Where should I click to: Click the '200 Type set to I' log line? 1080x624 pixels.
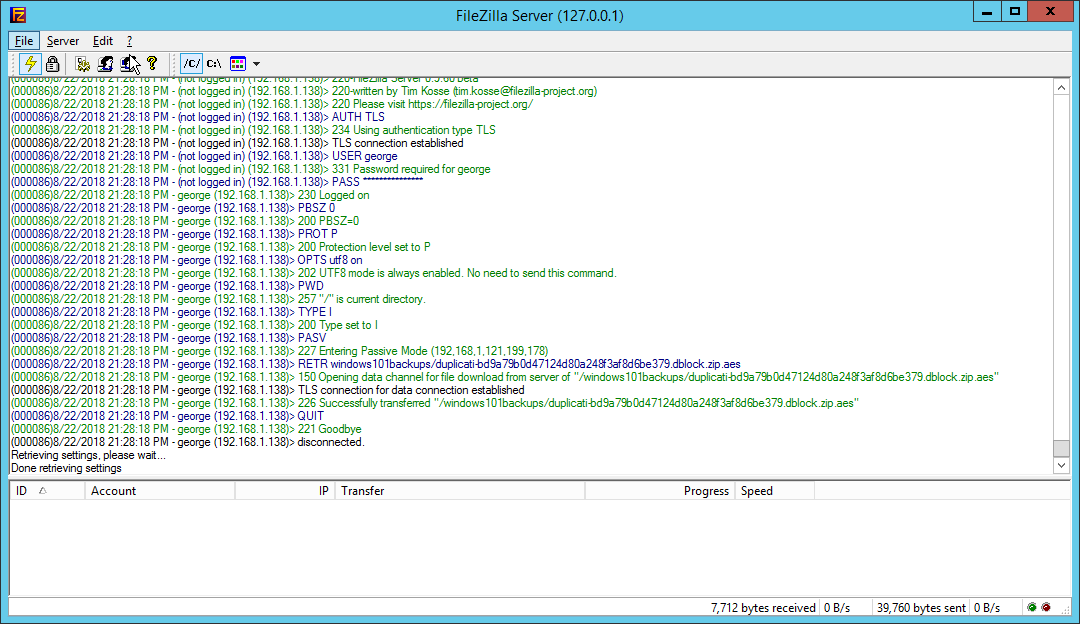pos(194,325)
